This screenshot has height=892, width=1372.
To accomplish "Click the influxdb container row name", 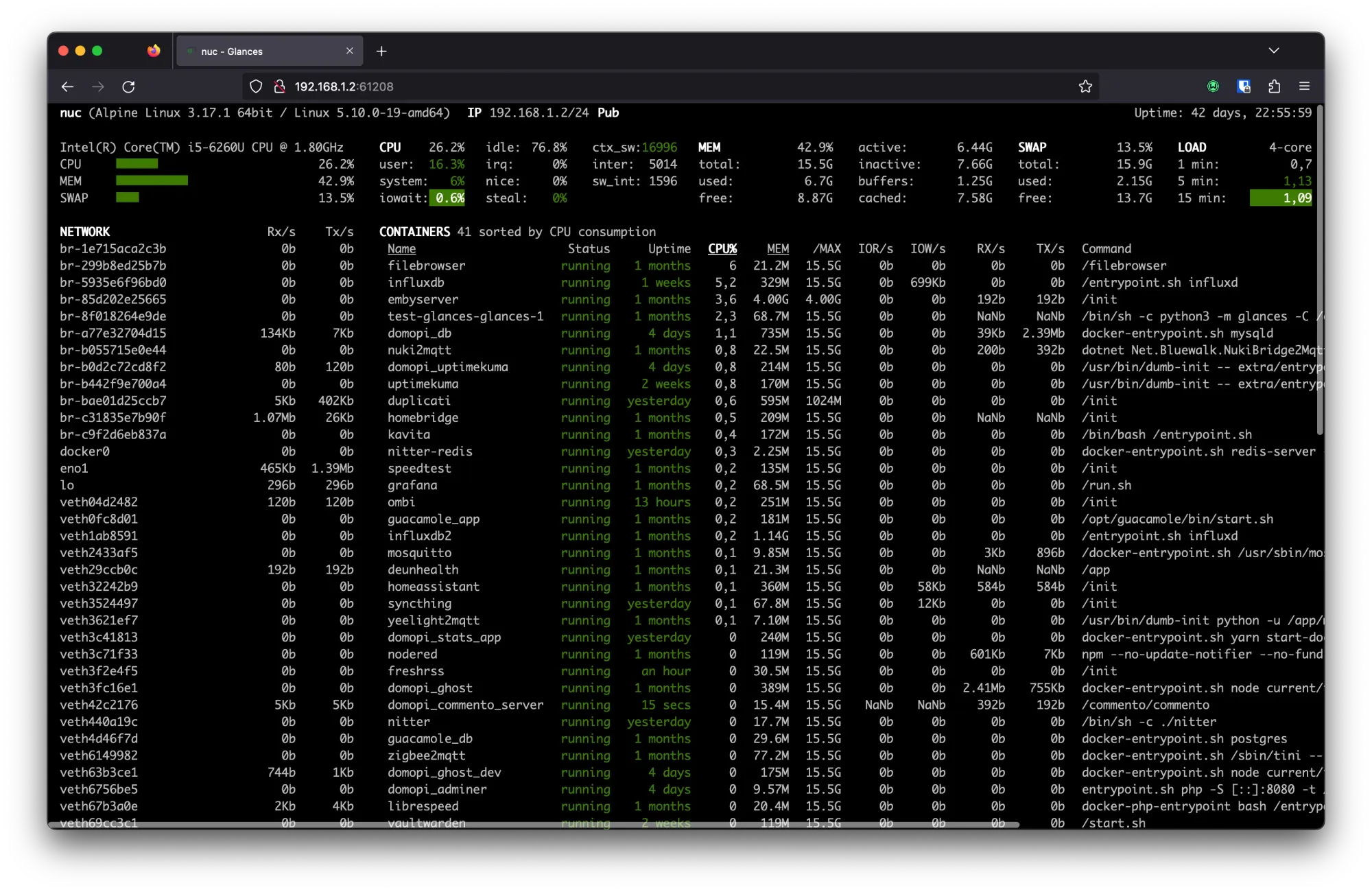I will (x=416, y=283).
